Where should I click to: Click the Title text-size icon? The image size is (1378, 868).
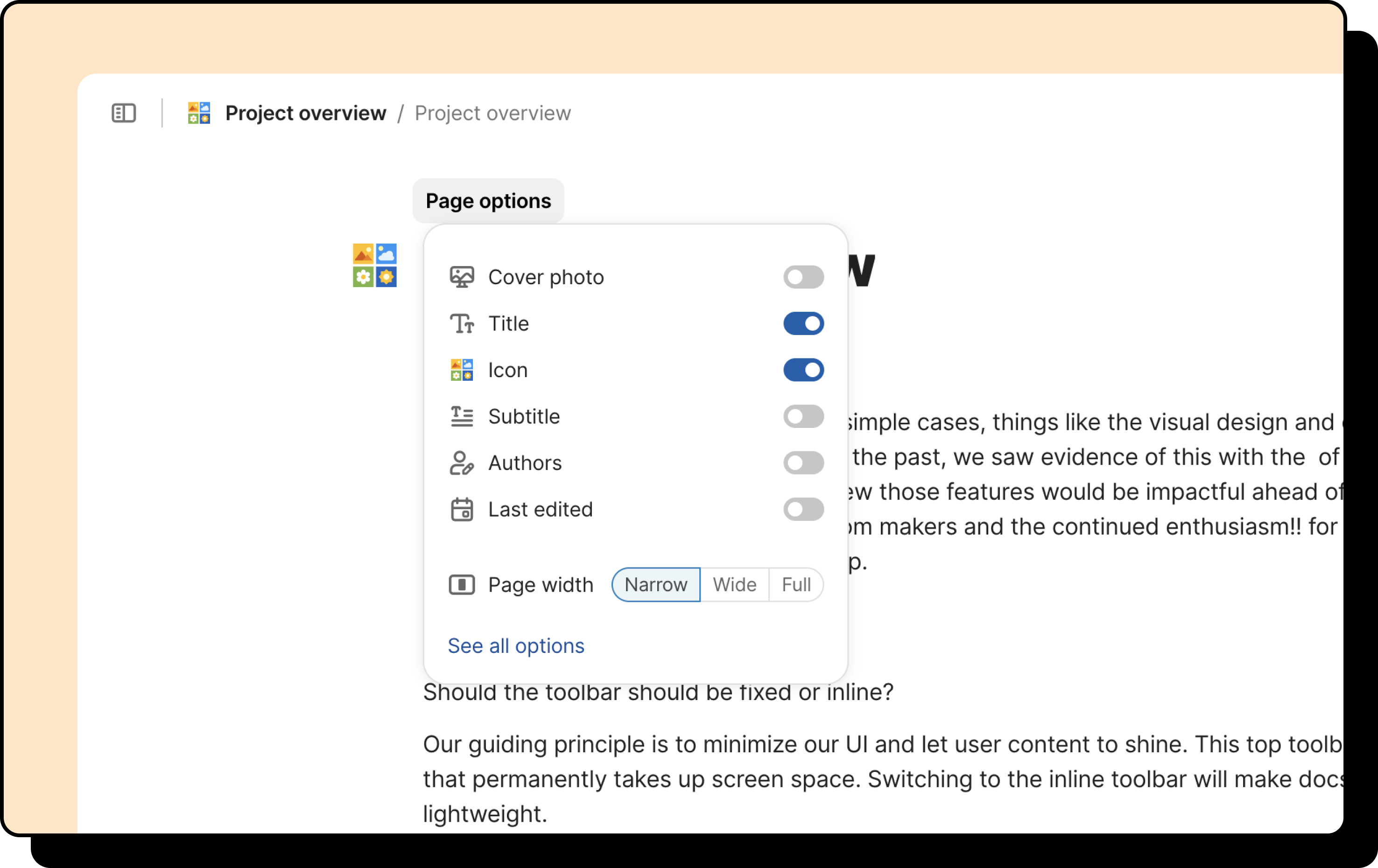pyautogui.click(x=462, y=324)
